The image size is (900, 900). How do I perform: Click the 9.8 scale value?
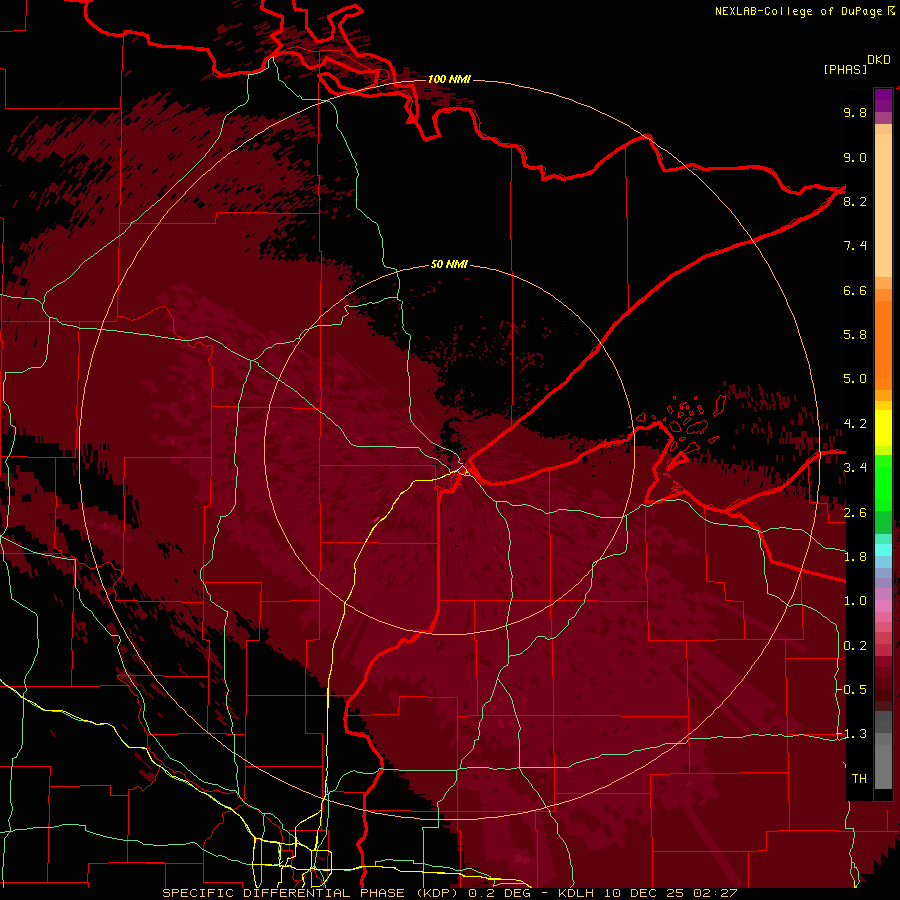[x=855, y=112]
